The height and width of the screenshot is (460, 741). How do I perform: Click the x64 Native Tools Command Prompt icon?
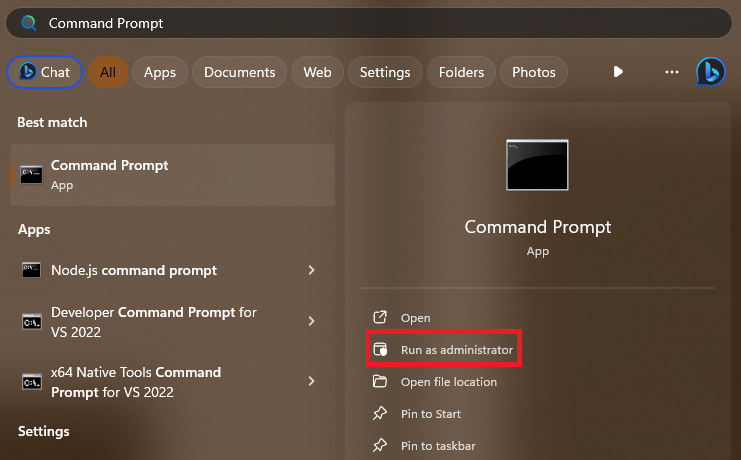click(x=31, y=381)
